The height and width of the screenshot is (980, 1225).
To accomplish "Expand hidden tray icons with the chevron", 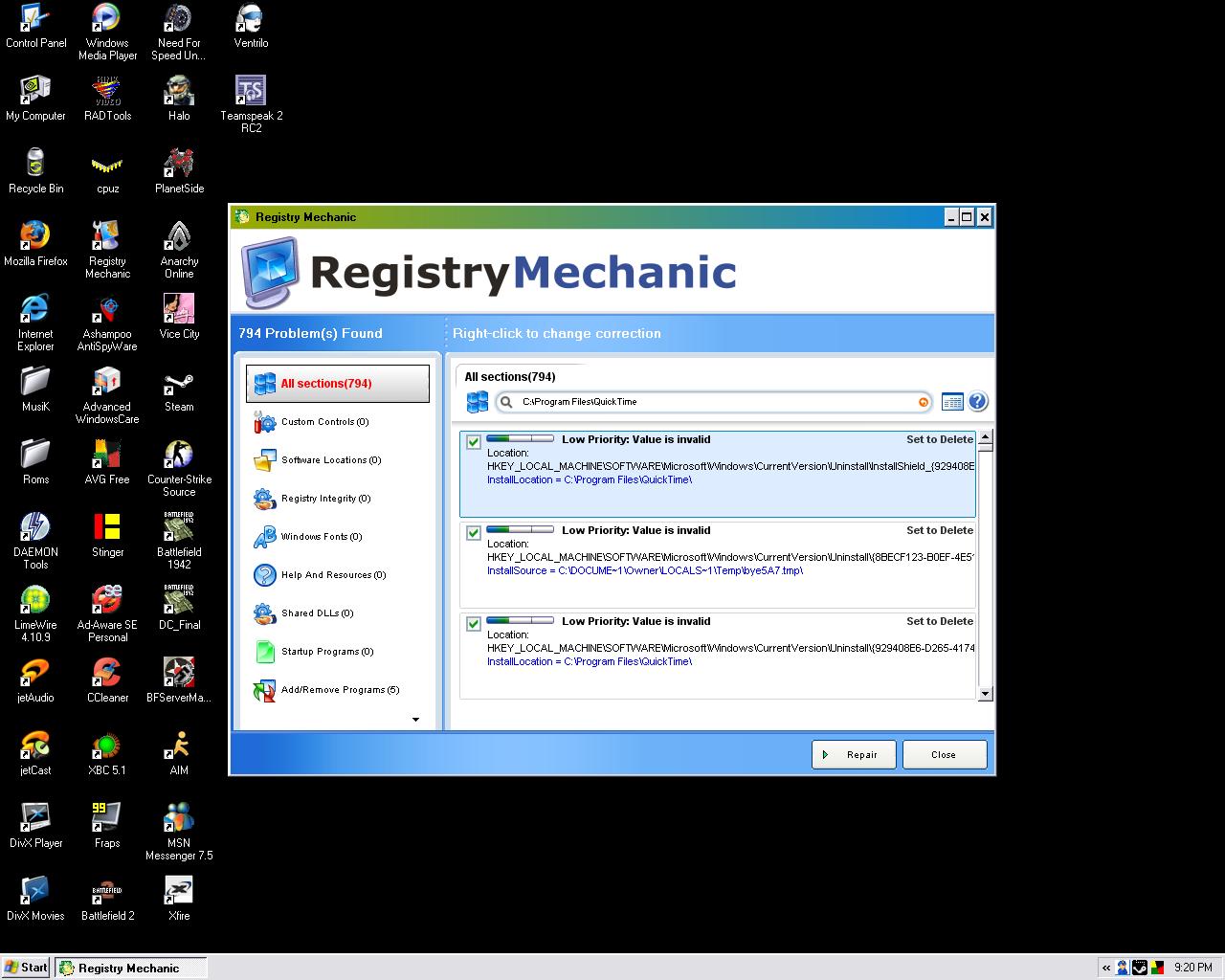I will point(1106,968).
